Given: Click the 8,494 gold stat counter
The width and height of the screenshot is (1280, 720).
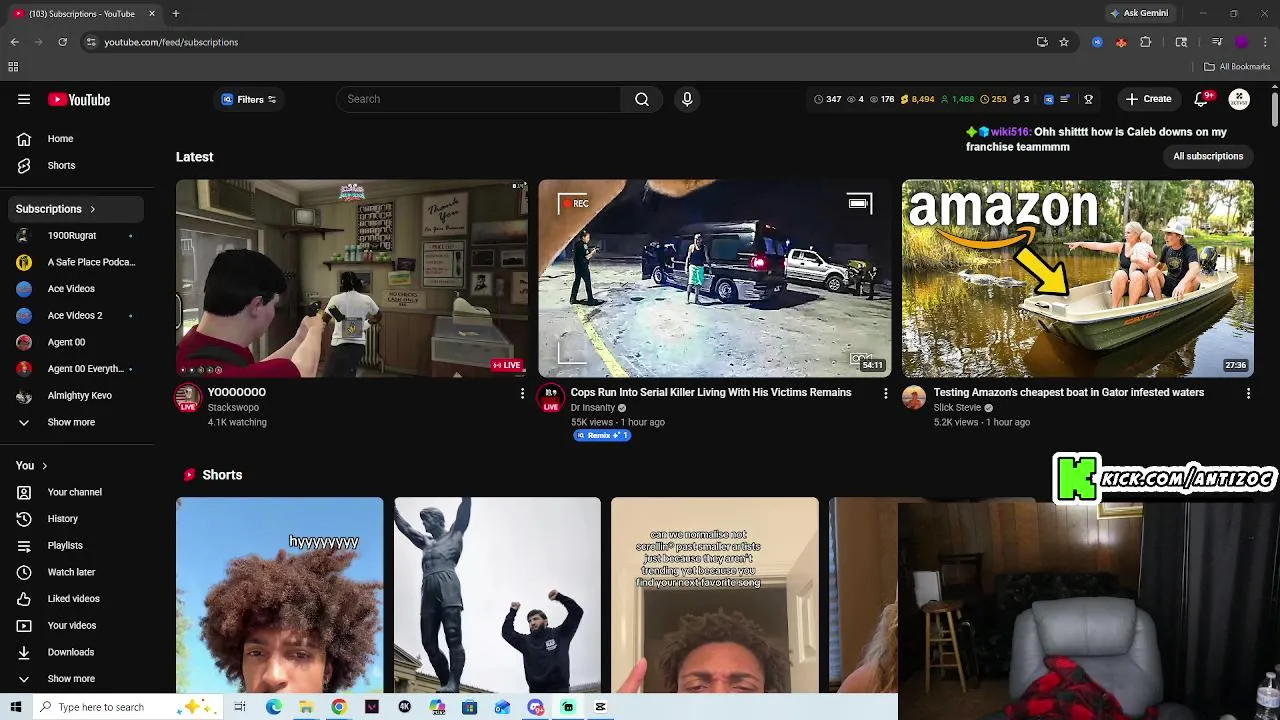Looking at the screenshot, I should coord(917,99).
